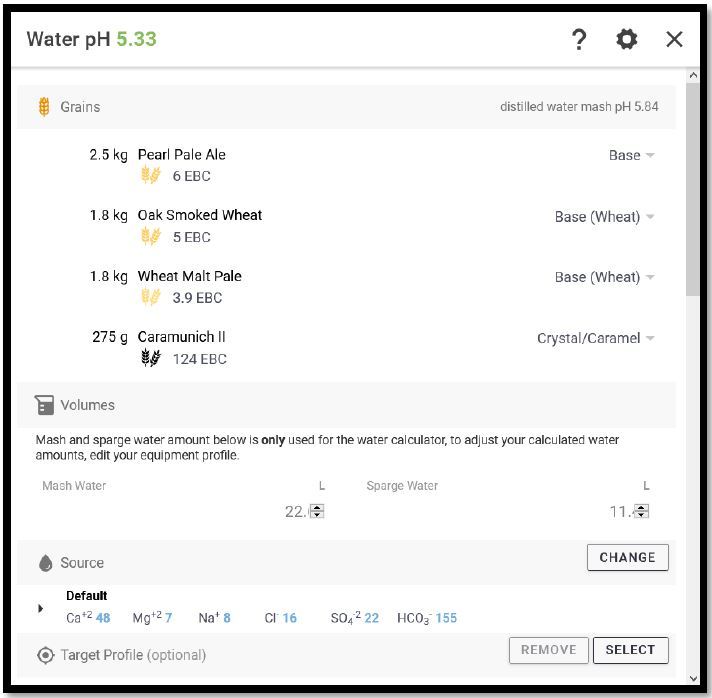Close the Water pH dialog

click(x=674, y=39)
